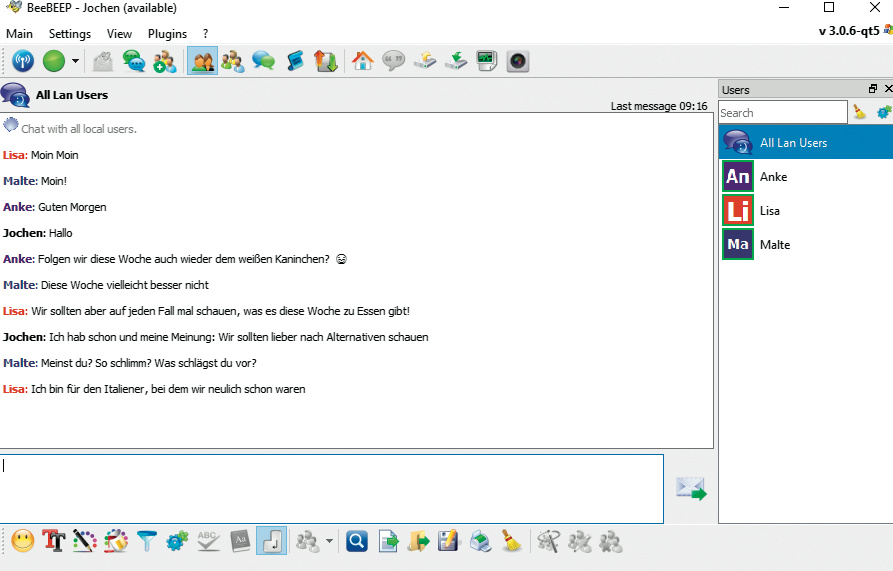Click the gray quote bubble icon
The width and height of the screenshot is (893, 571).
[x=394, y=61]
